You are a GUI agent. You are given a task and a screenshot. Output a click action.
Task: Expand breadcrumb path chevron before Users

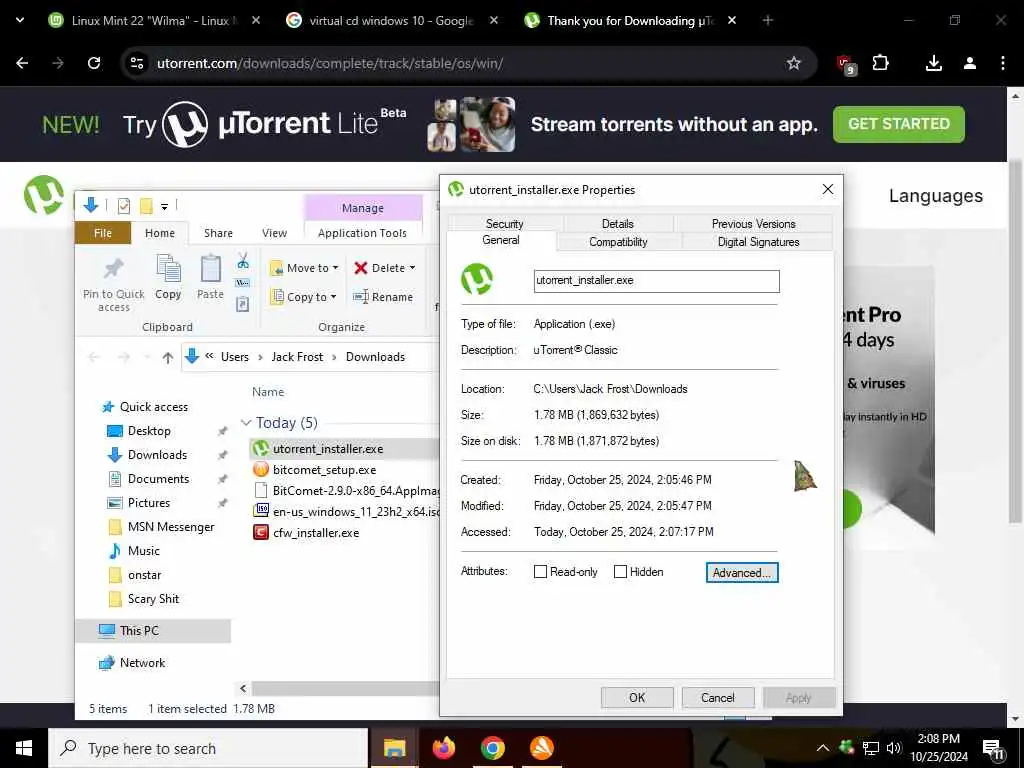click(210, 357)
